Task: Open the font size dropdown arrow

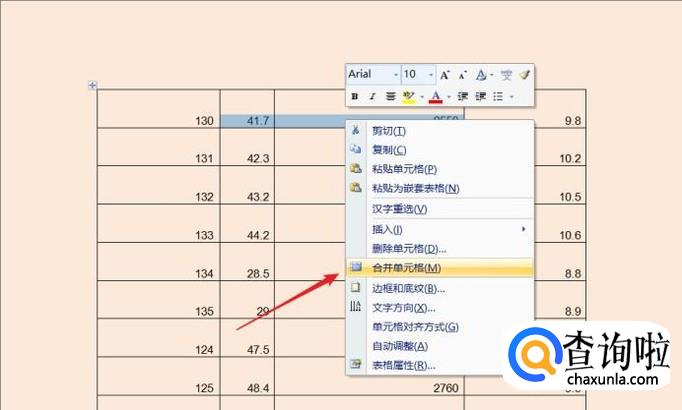Action: tap(431, 75)
